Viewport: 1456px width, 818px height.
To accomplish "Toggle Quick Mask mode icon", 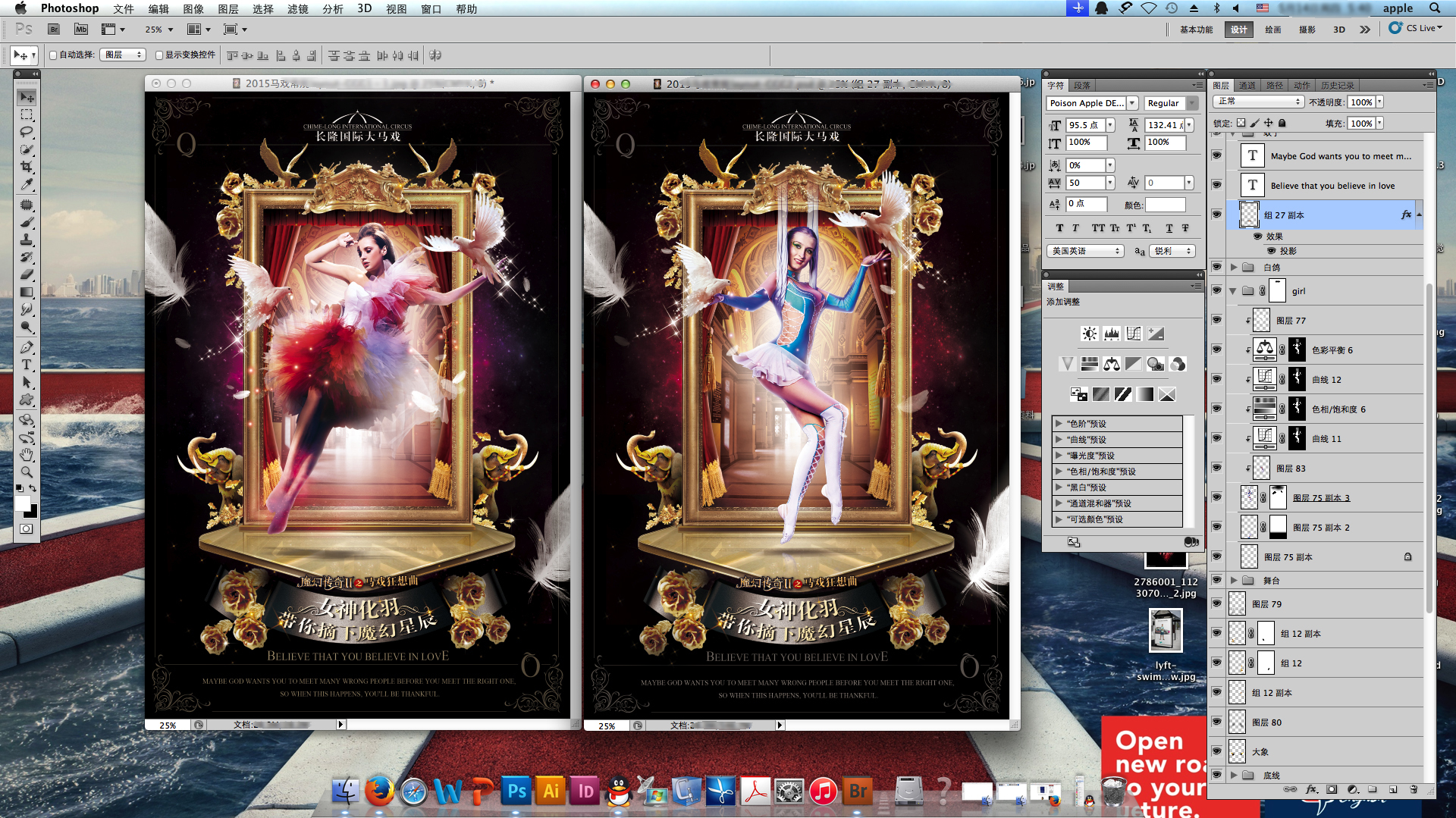I will point(27,529).
